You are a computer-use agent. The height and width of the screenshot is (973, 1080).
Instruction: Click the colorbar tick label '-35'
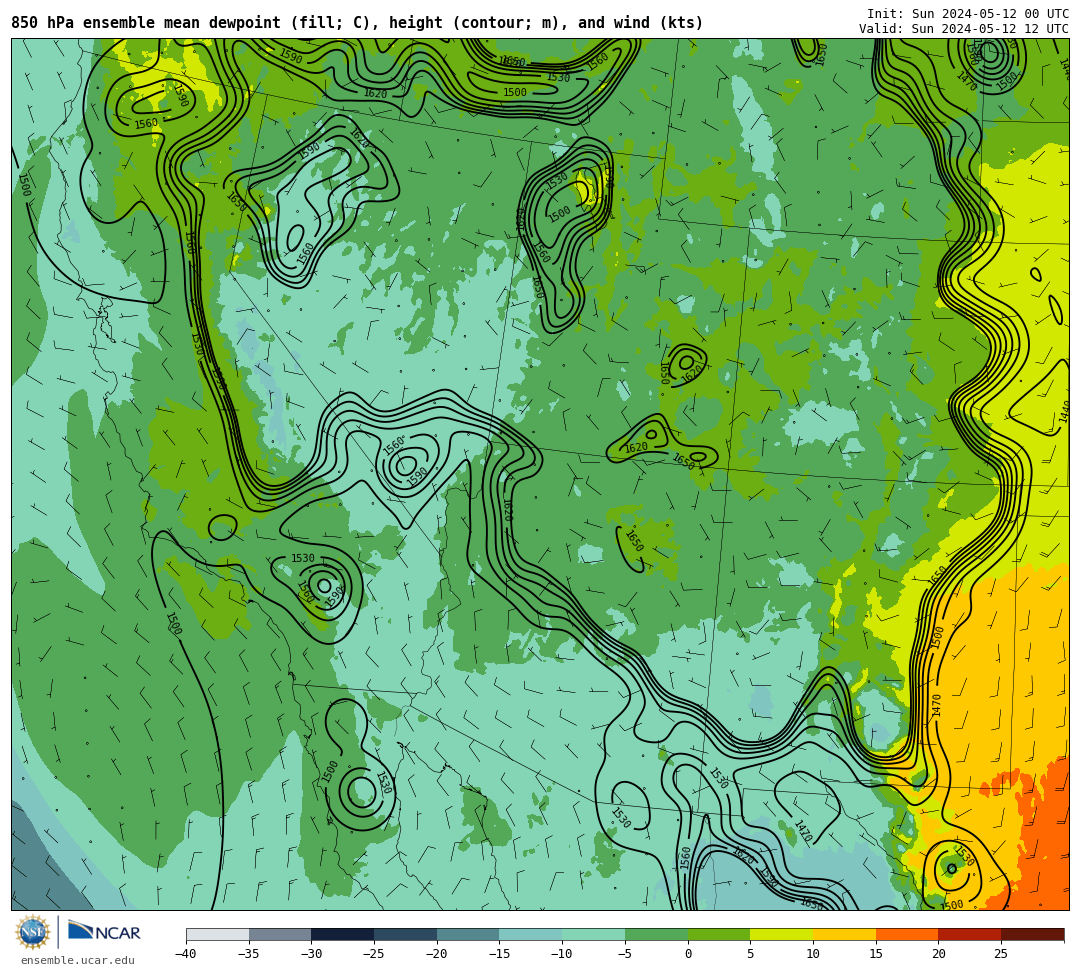(249, 954)
